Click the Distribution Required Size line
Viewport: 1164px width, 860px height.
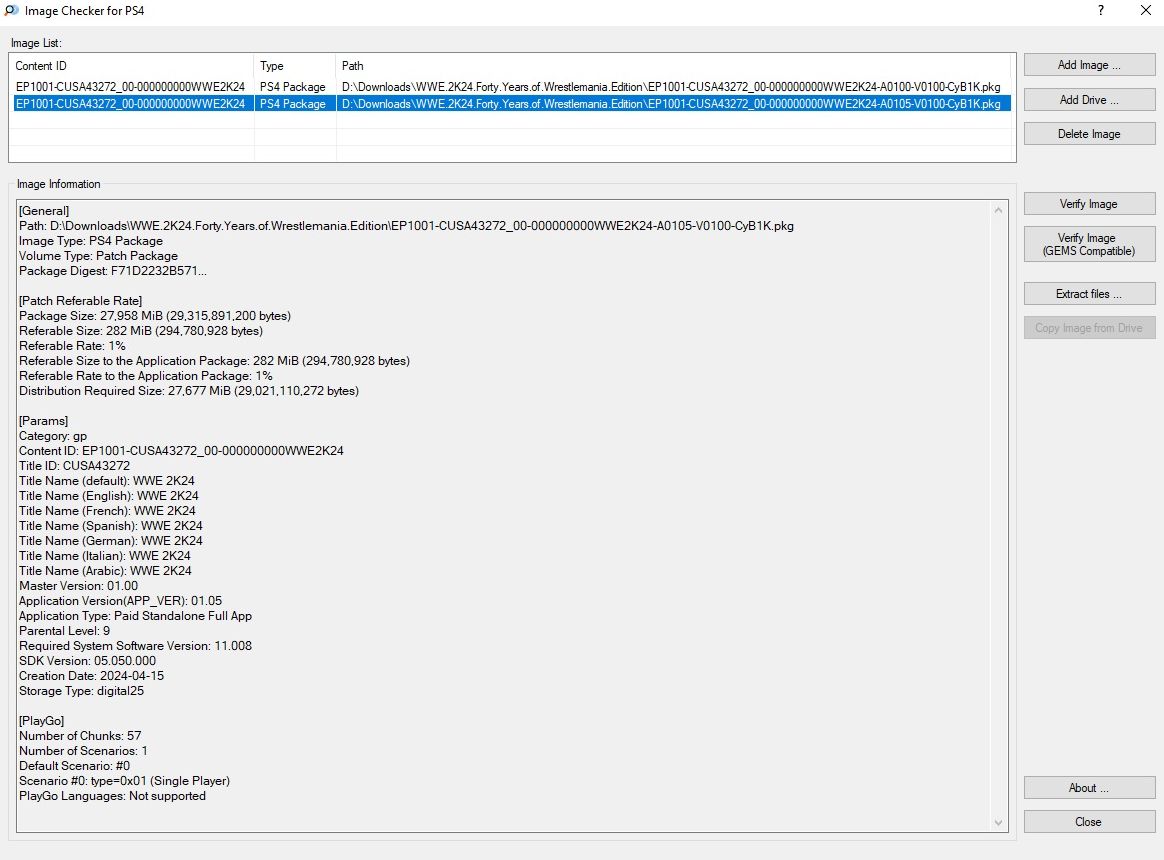click(x=189, y=391)
